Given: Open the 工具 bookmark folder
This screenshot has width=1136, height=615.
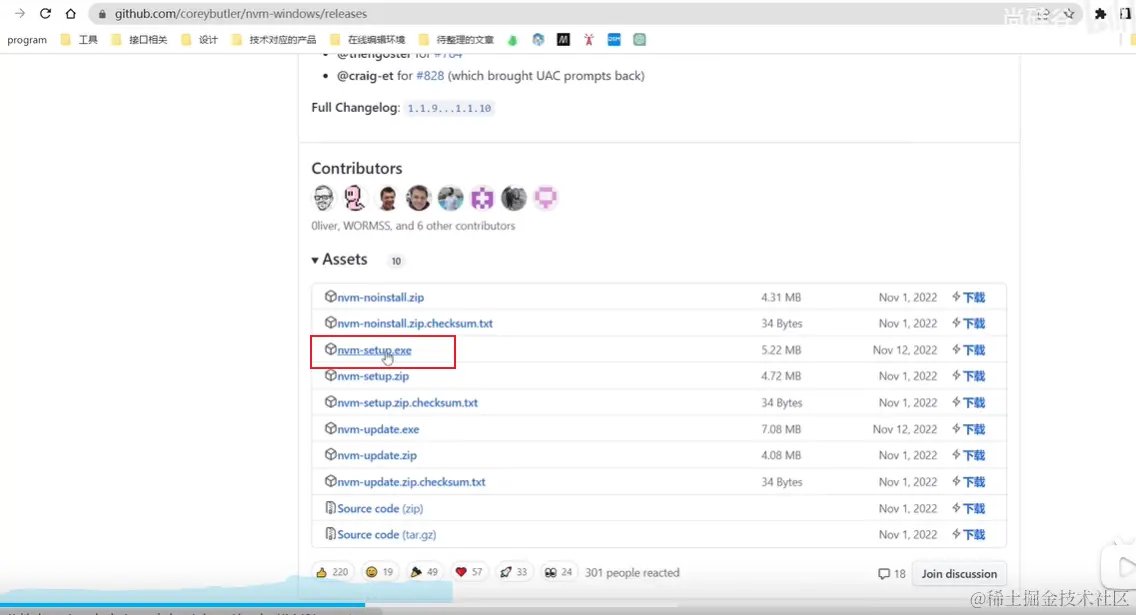Looking at the screenshot, I should coord(79,40).
